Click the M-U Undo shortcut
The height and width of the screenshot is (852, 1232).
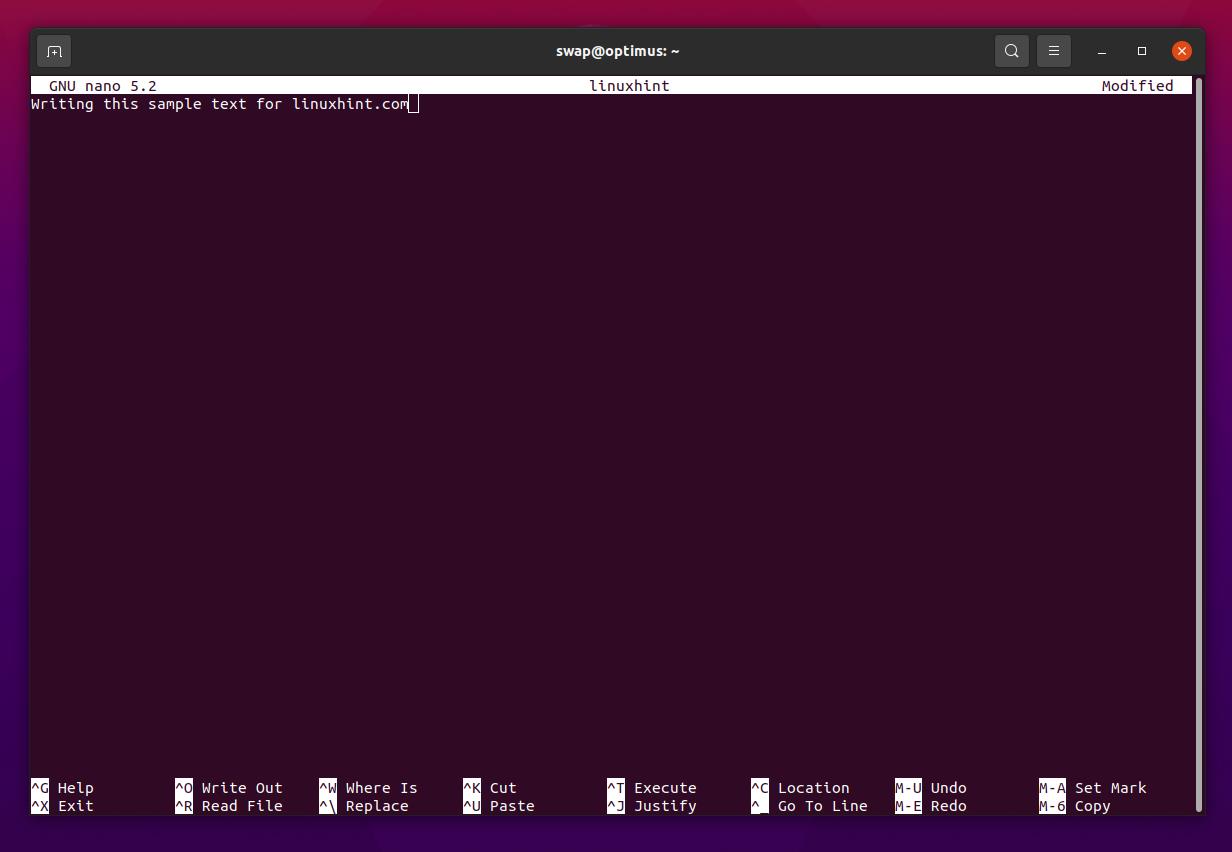point(931,788)
